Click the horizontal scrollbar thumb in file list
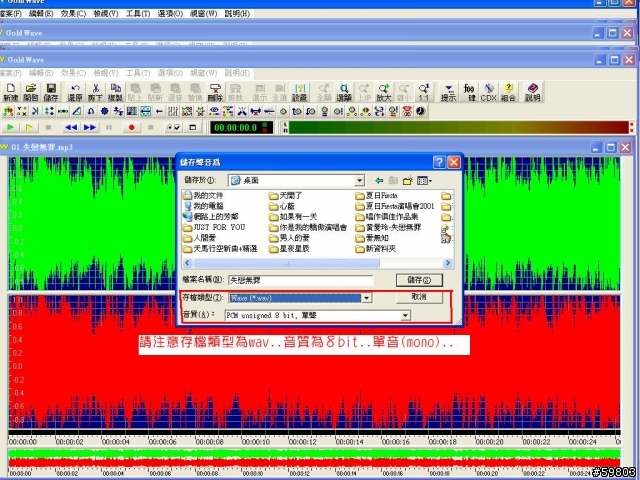The image size is (640, 480). coord(286,263)
